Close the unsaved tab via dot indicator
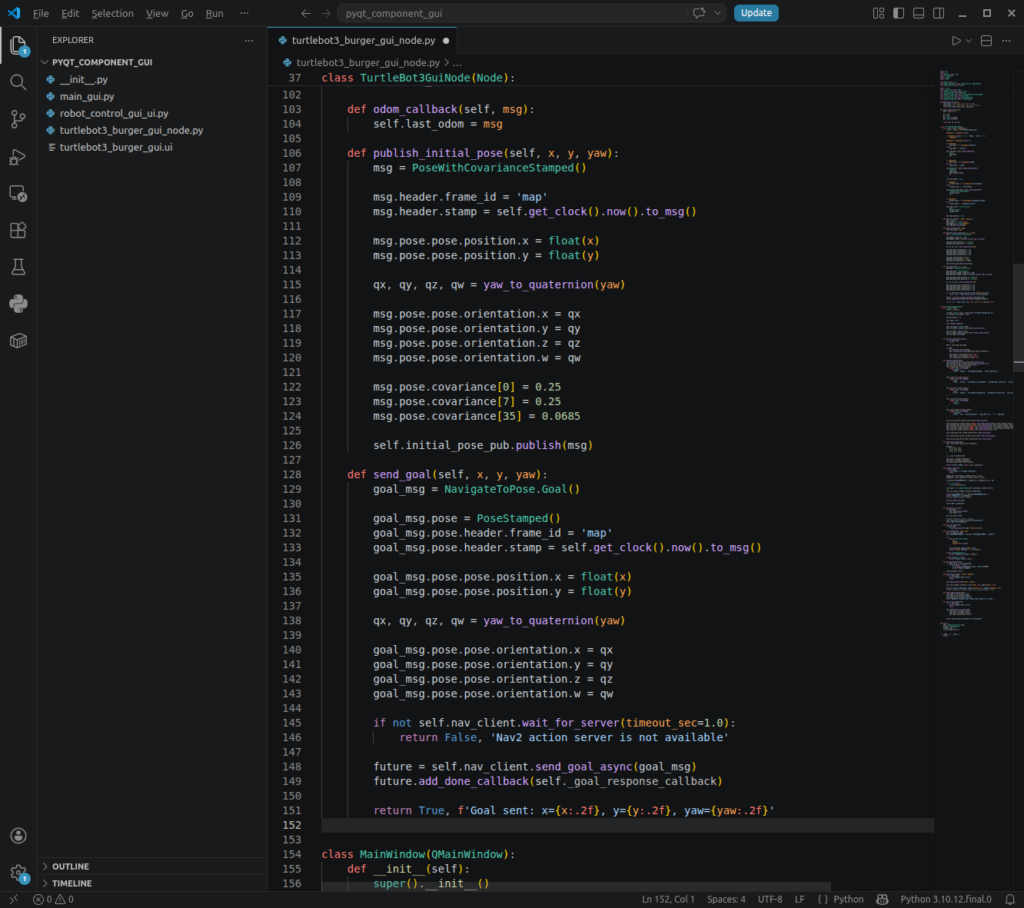This screenshot has height=908, width=1024. (x=446, y=41)
